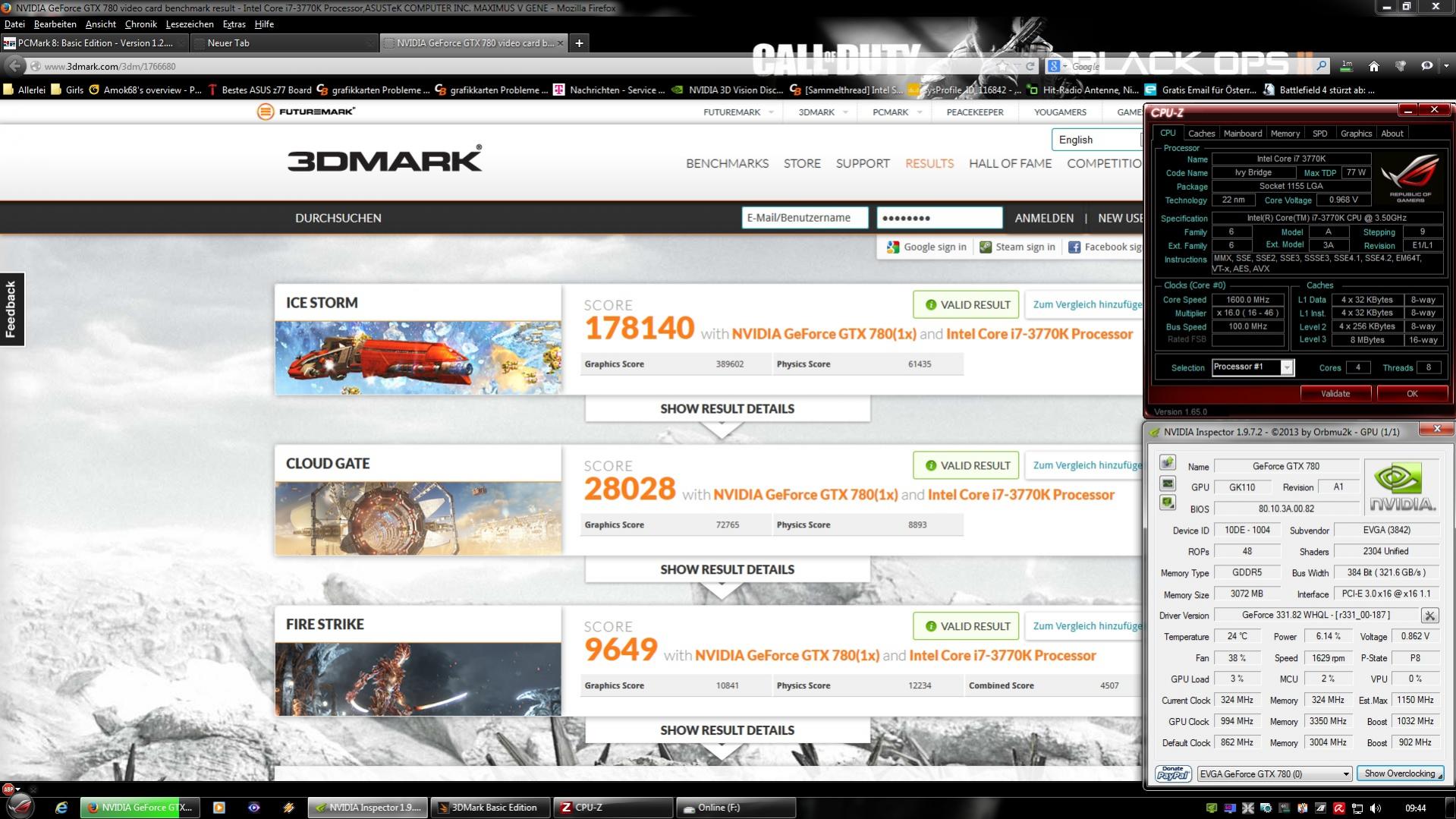Click the Futuremark logo in the site header
Screen dimensions: 1456x819
point(306,112)
